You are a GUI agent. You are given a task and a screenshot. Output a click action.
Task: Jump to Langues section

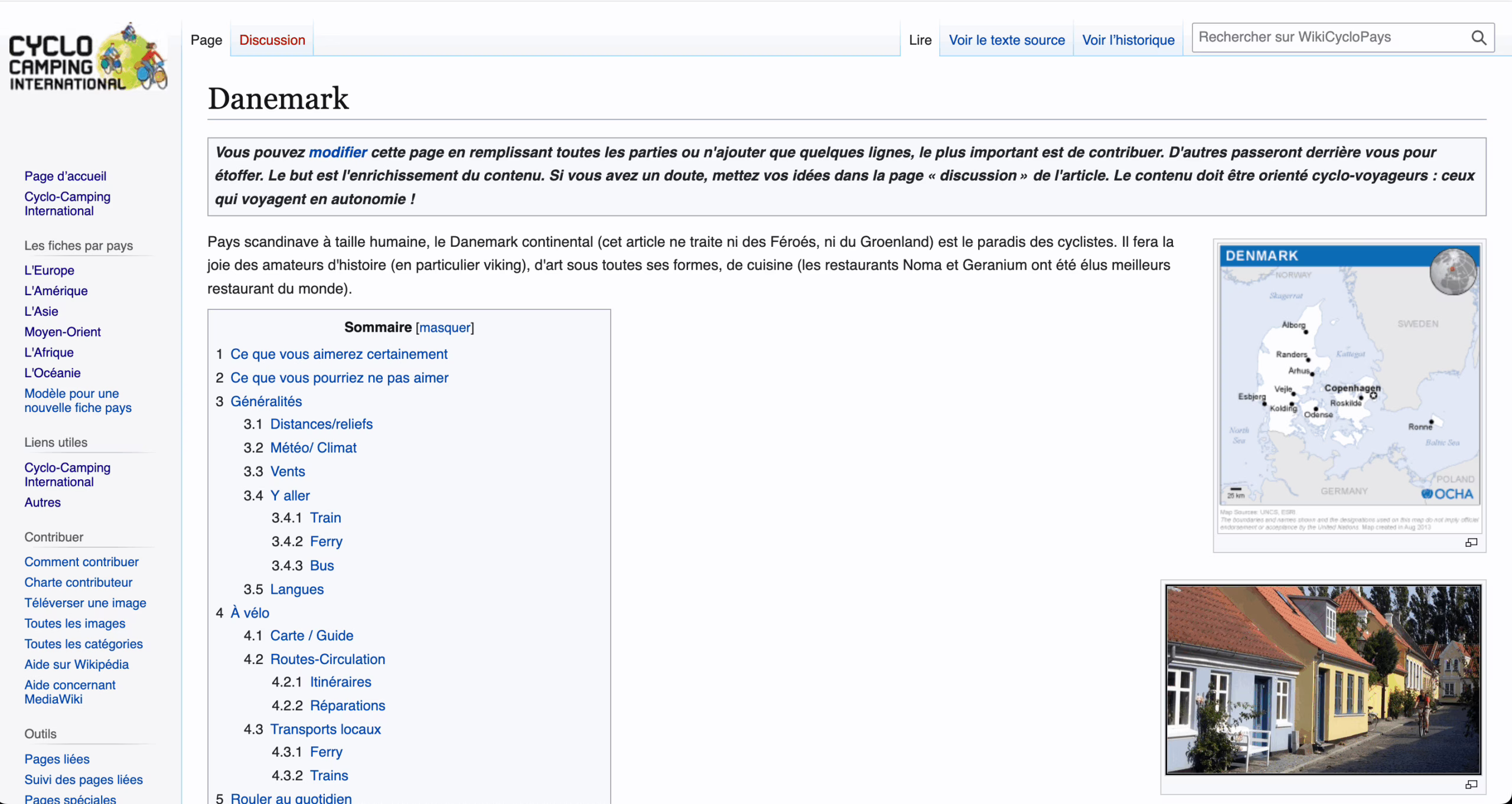tap(297, 590)
